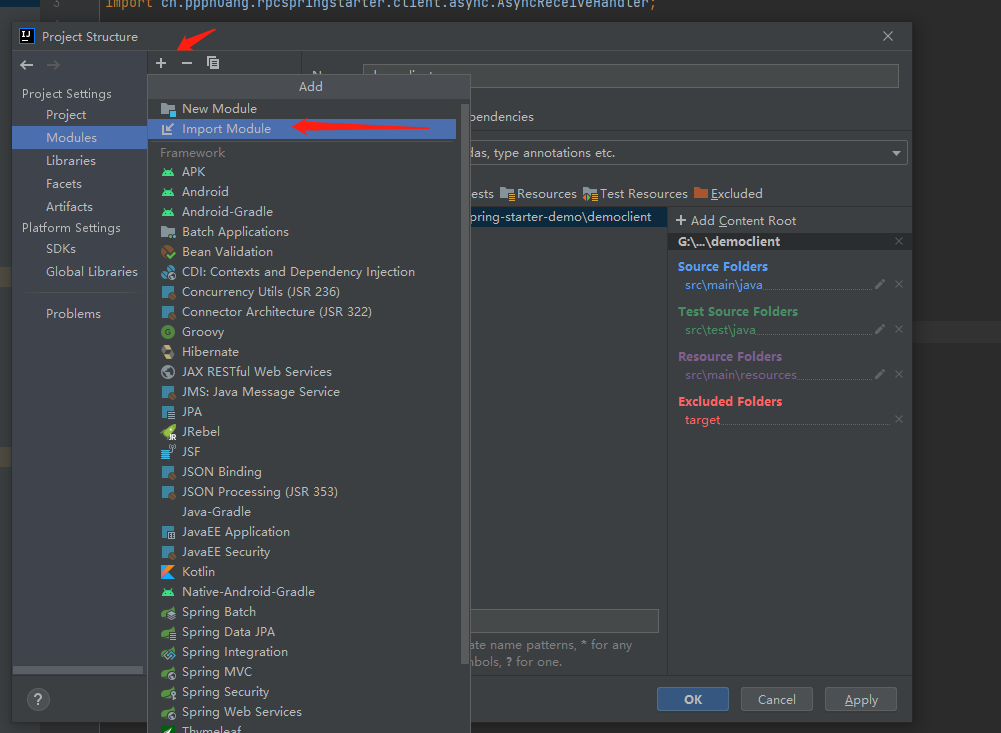Remove the target excluded folder

coord(899,419)
